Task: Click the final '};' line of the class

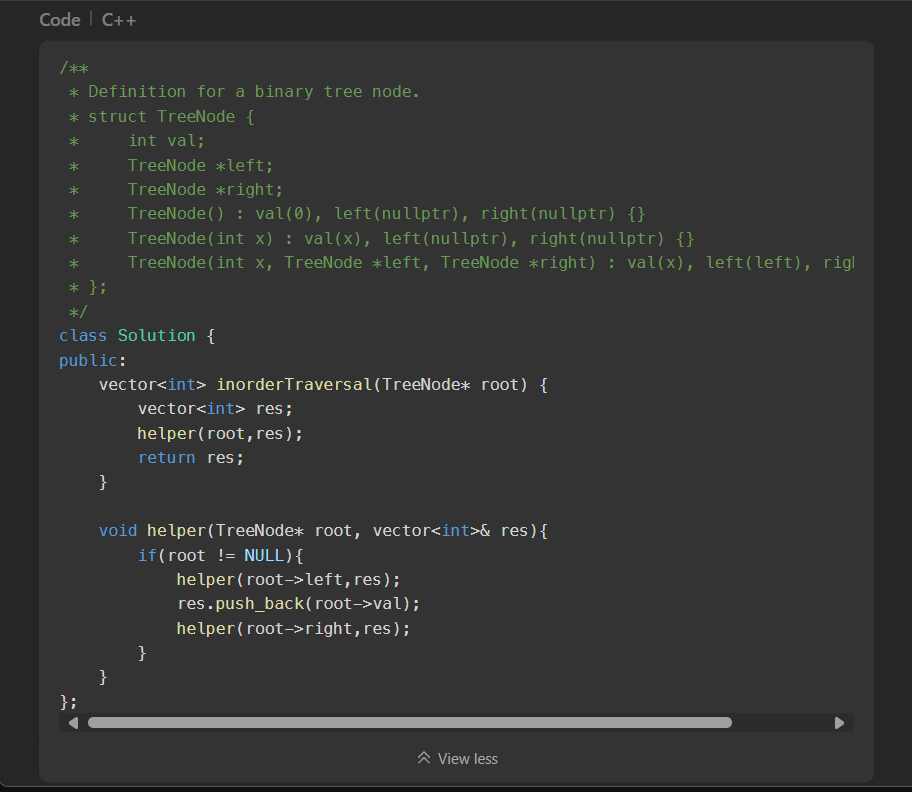Action: [x=69, y=702]
